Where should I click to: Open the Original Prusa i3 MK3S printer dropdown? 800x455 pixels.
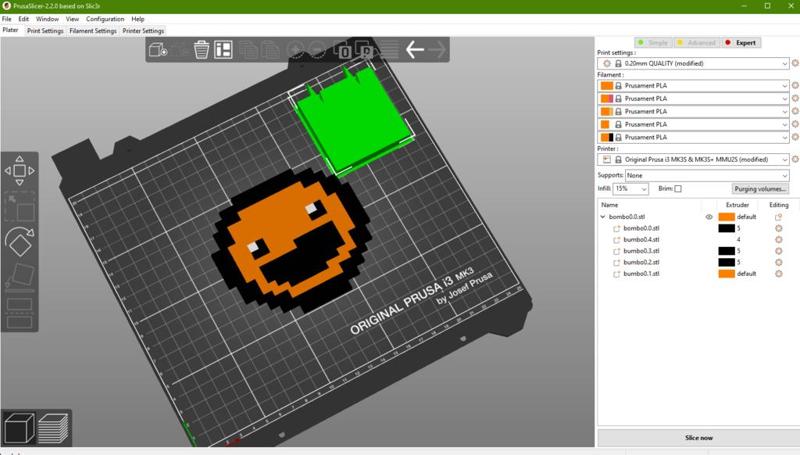(693, 159)
